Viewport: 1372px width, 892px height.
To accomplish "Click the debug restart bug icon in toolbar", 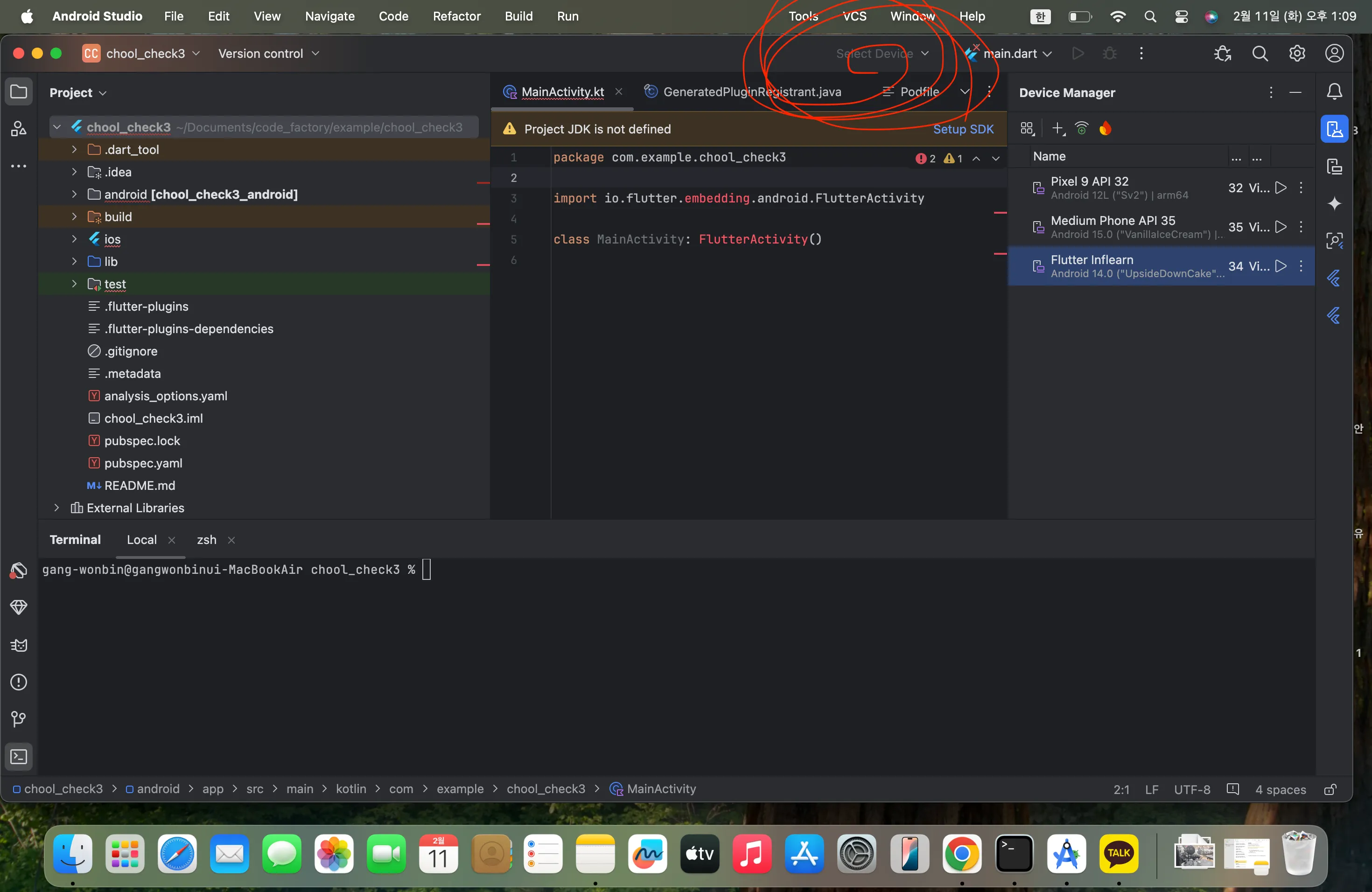I will coord(1222,54).
